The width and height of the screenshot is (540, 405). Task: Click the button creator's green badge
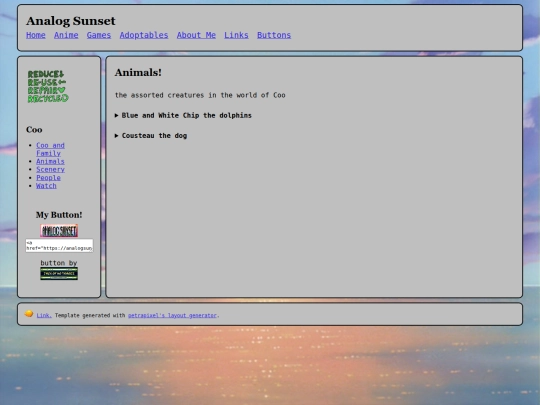point(59,273)
